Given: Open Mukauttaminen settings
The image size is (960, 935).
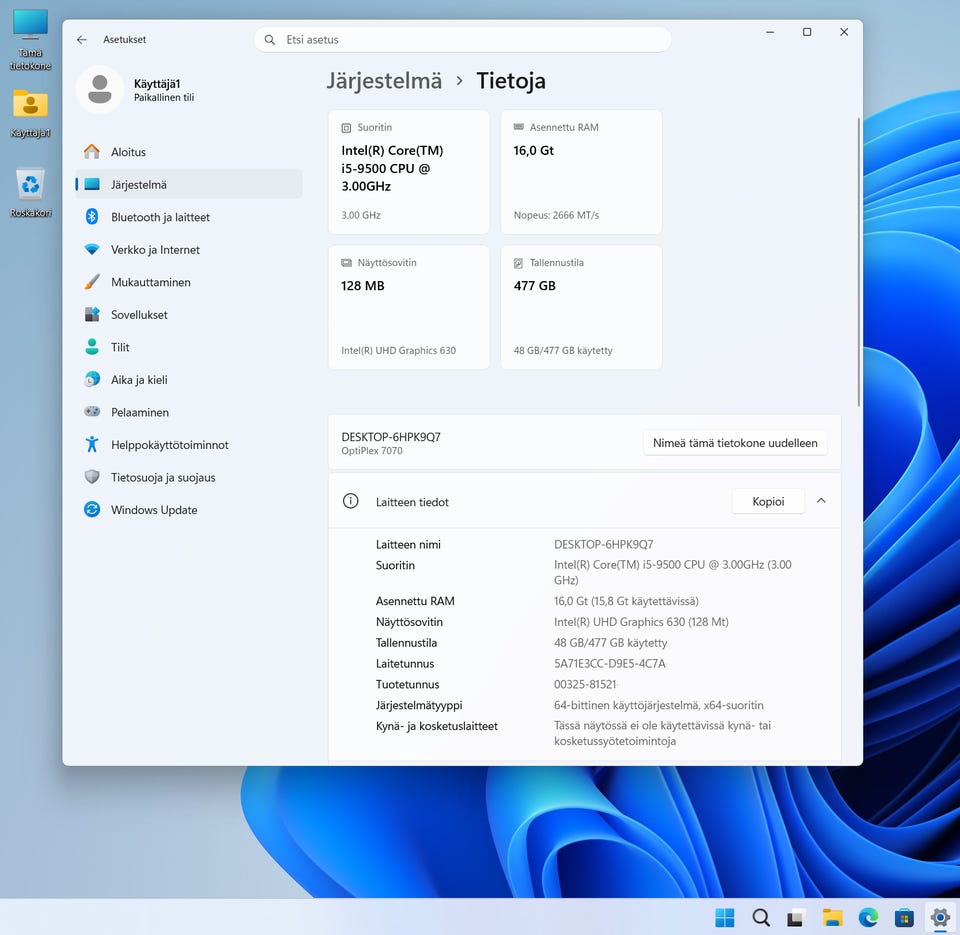Looking at the screenshot, I should click(189, 282).
